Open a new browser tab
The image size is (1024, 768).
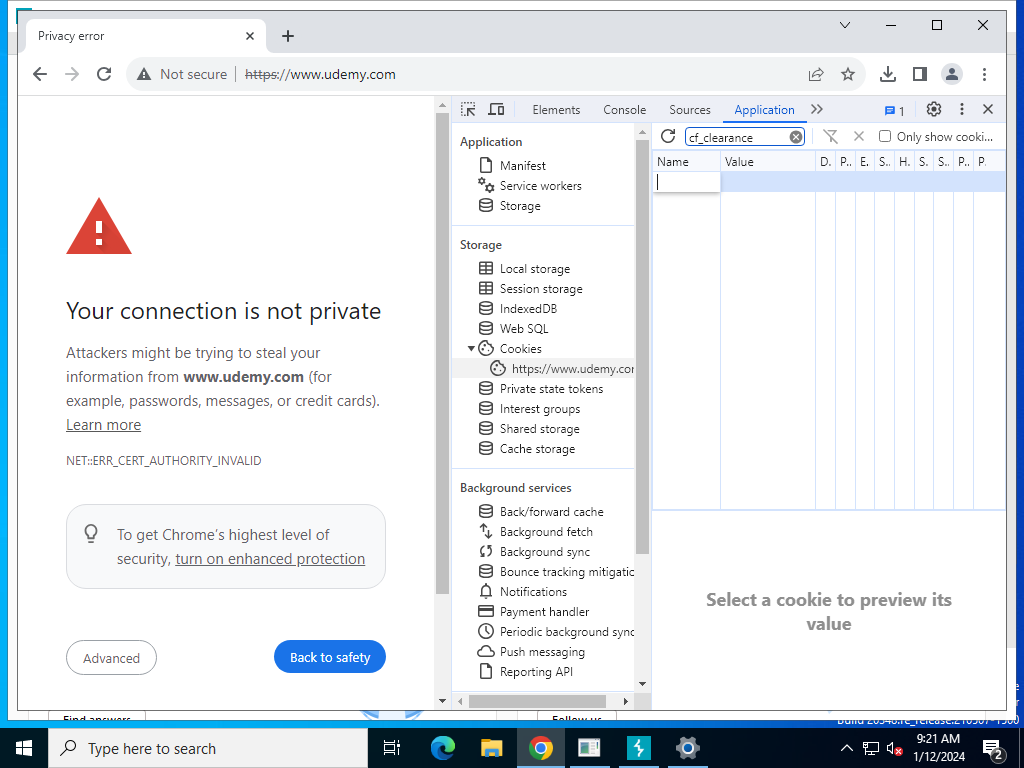click(x=288, y=36)
